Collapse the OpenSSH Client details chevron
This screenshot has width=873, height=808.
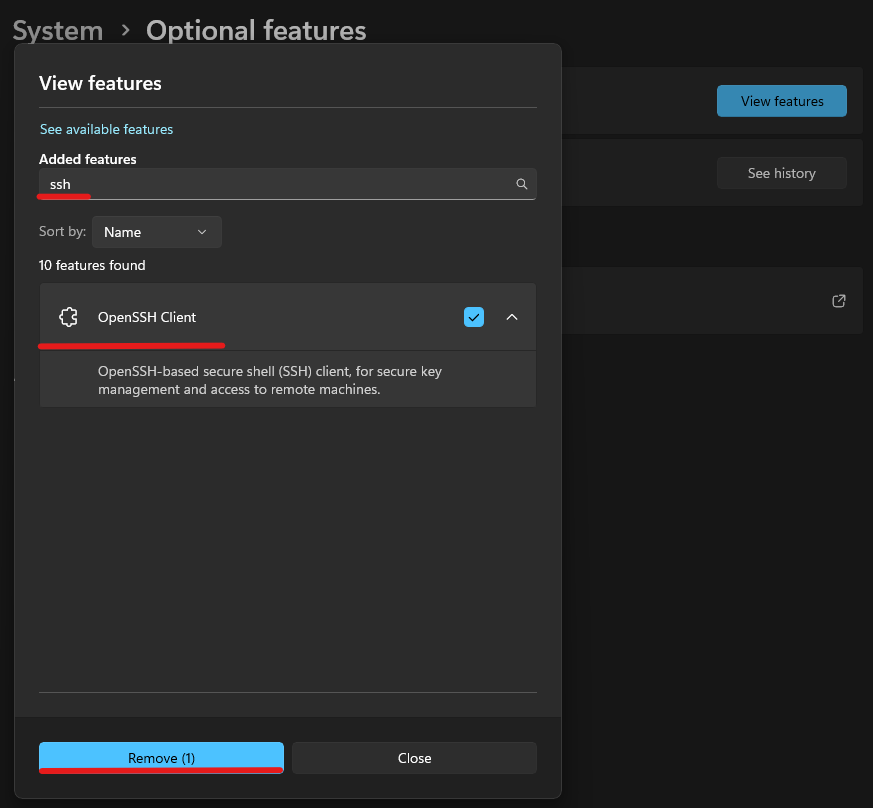(512, 317)
